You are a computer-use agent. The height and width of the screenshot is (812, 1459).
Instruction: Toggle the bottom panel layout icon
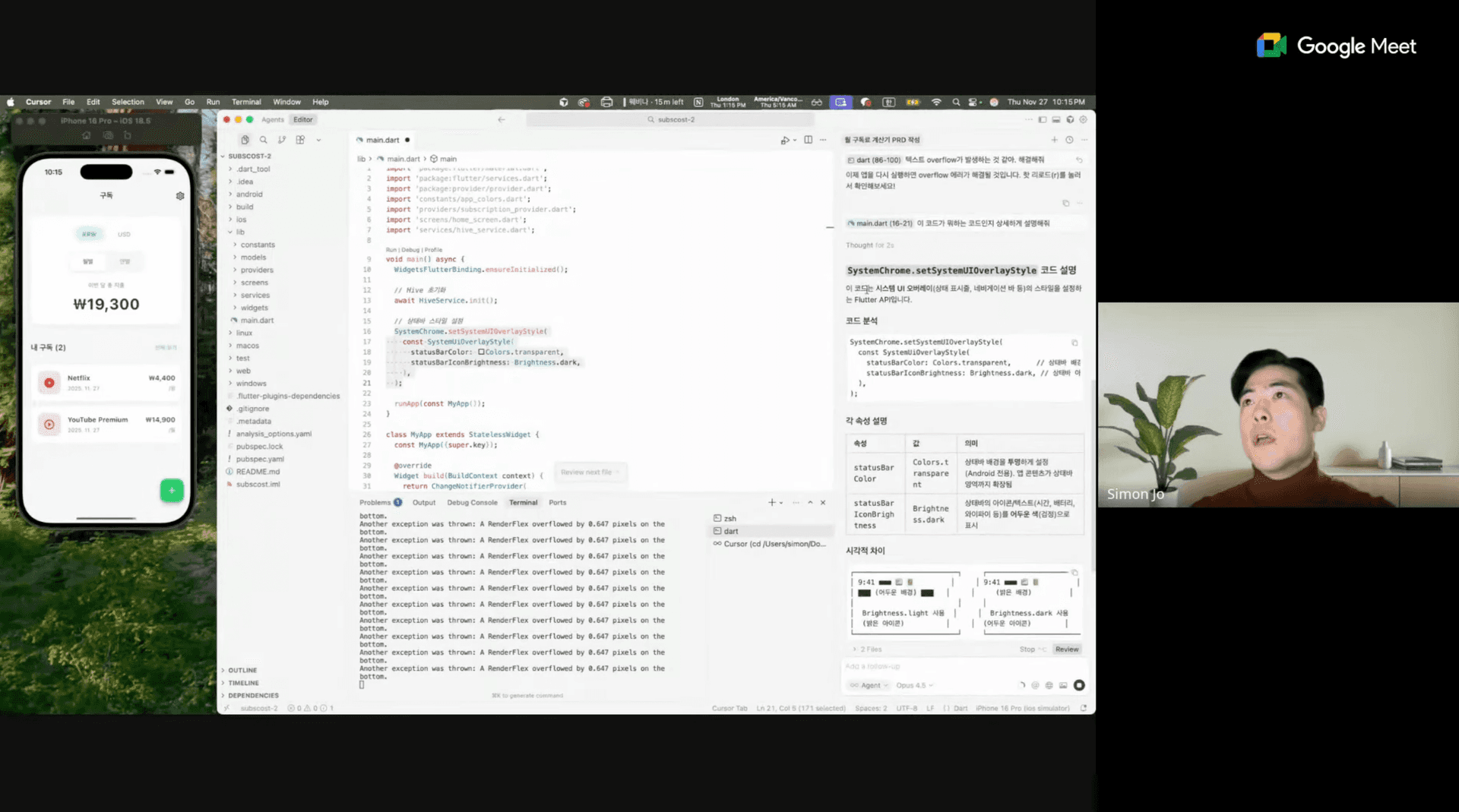[x=1056, y=119]
